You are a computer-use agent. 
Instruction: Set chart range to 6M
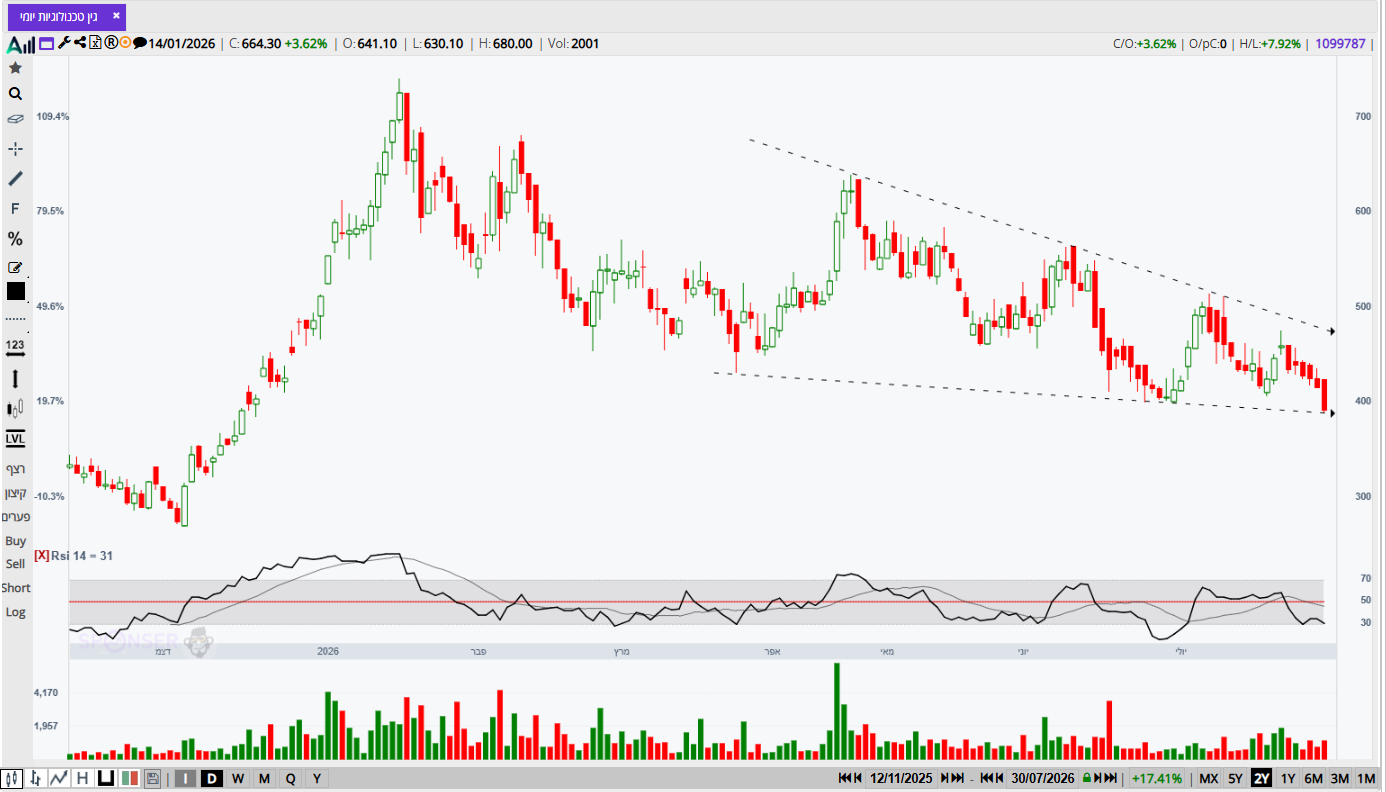(1314, 778)
